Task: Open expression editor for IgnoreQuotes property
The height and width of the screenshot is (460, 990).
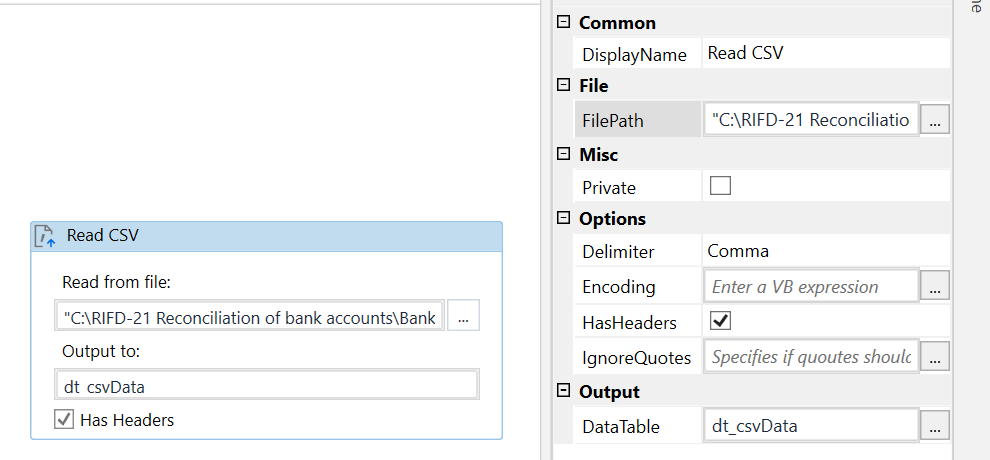Action: point(934,356)
